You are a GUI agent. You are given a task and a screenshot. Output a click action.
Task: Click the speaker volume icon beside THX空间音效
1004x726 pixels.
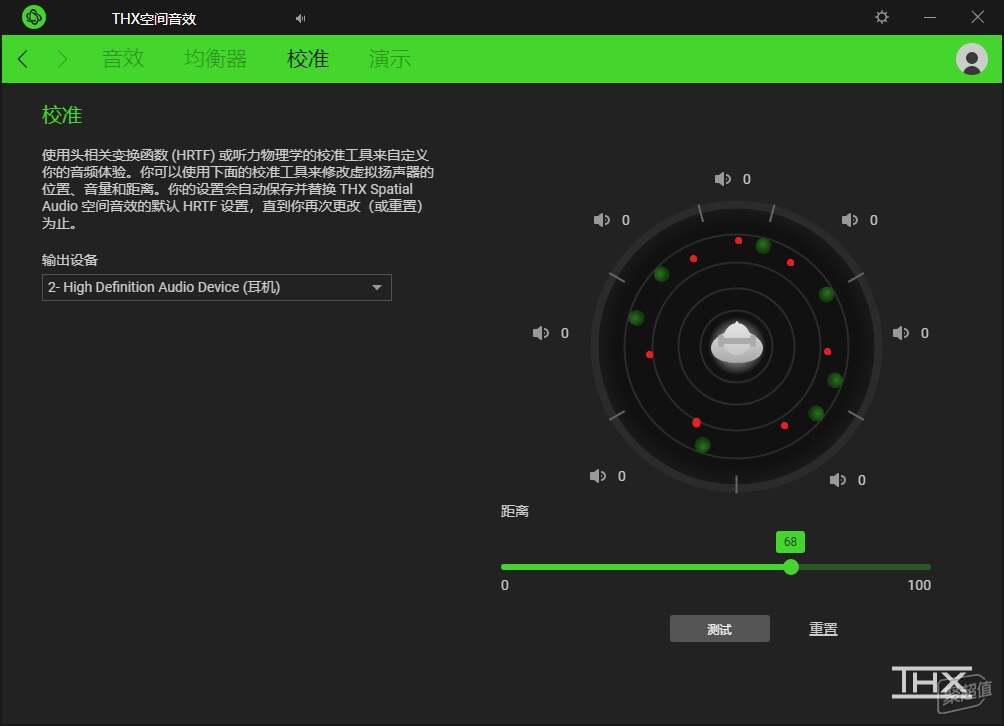[300, 19]
